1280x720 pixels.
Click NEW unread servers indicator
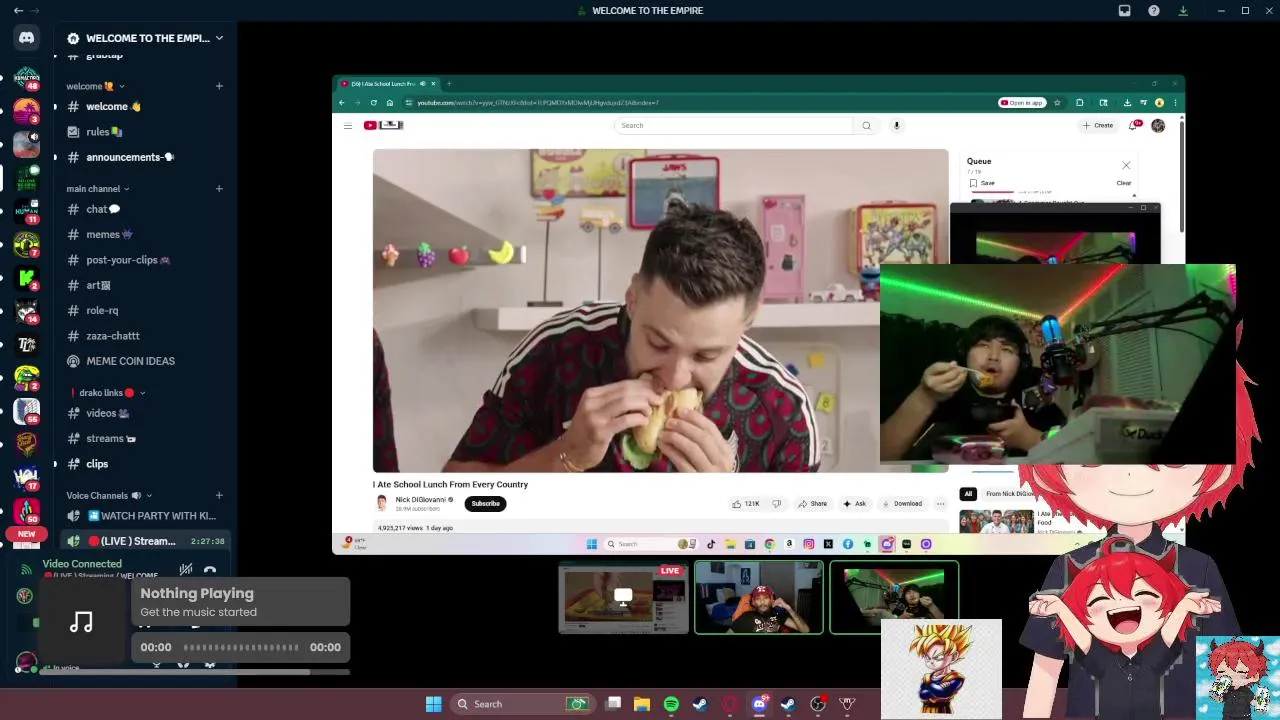point(27,534)
